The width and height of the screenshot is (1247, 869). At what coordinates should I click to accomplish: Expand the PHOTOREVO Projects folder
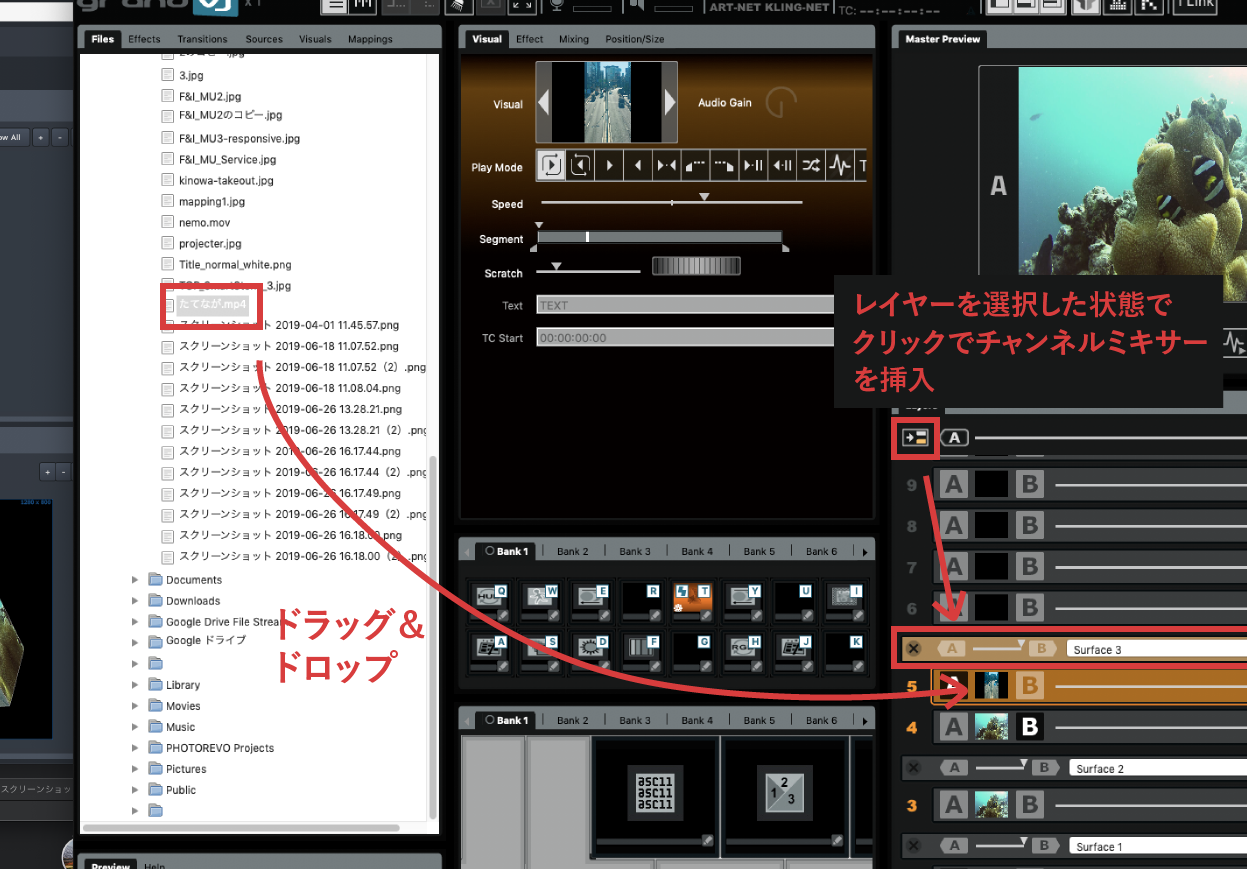click(135, 748)
